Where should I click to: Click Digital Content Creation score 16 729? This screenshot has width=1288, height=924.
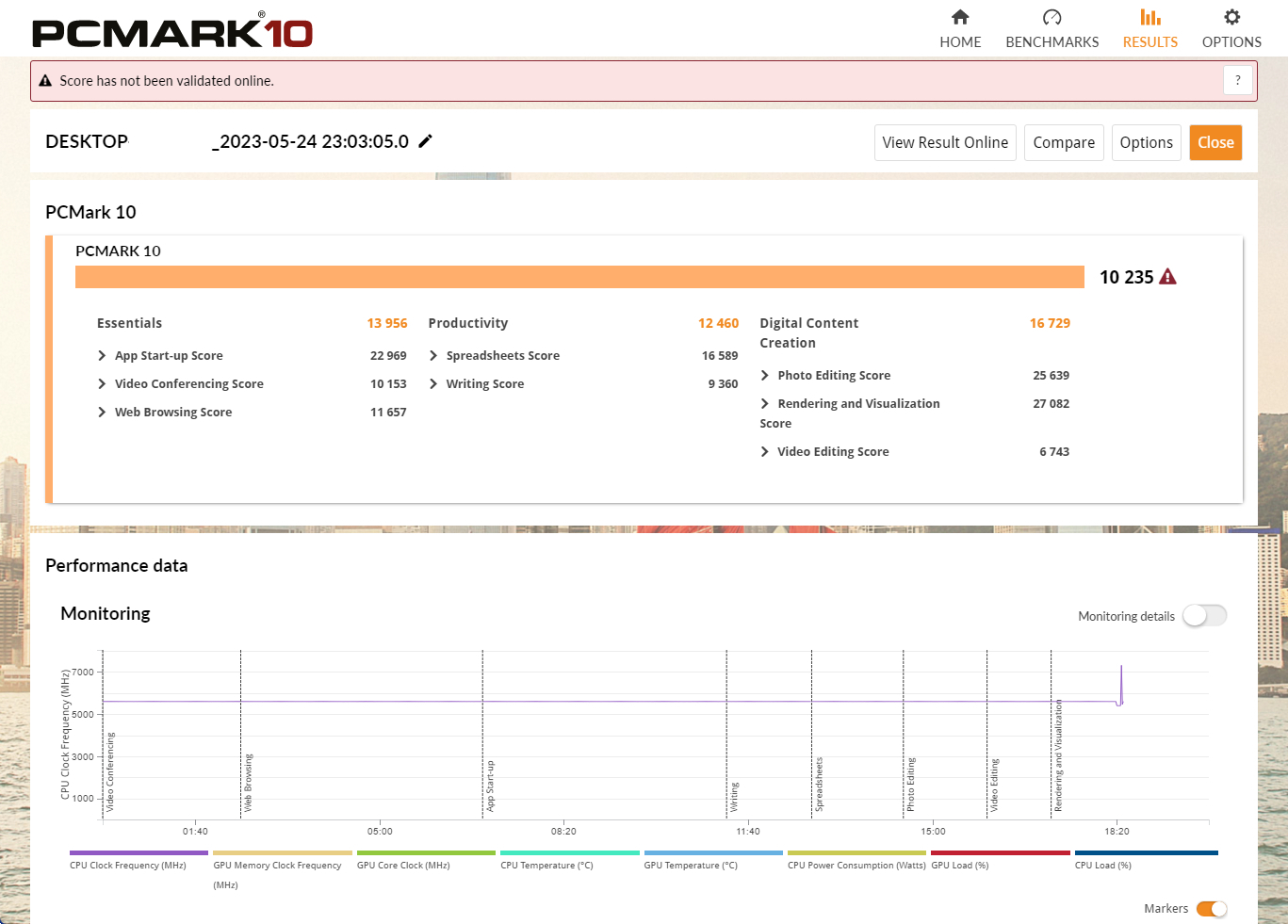point(1050,323)
